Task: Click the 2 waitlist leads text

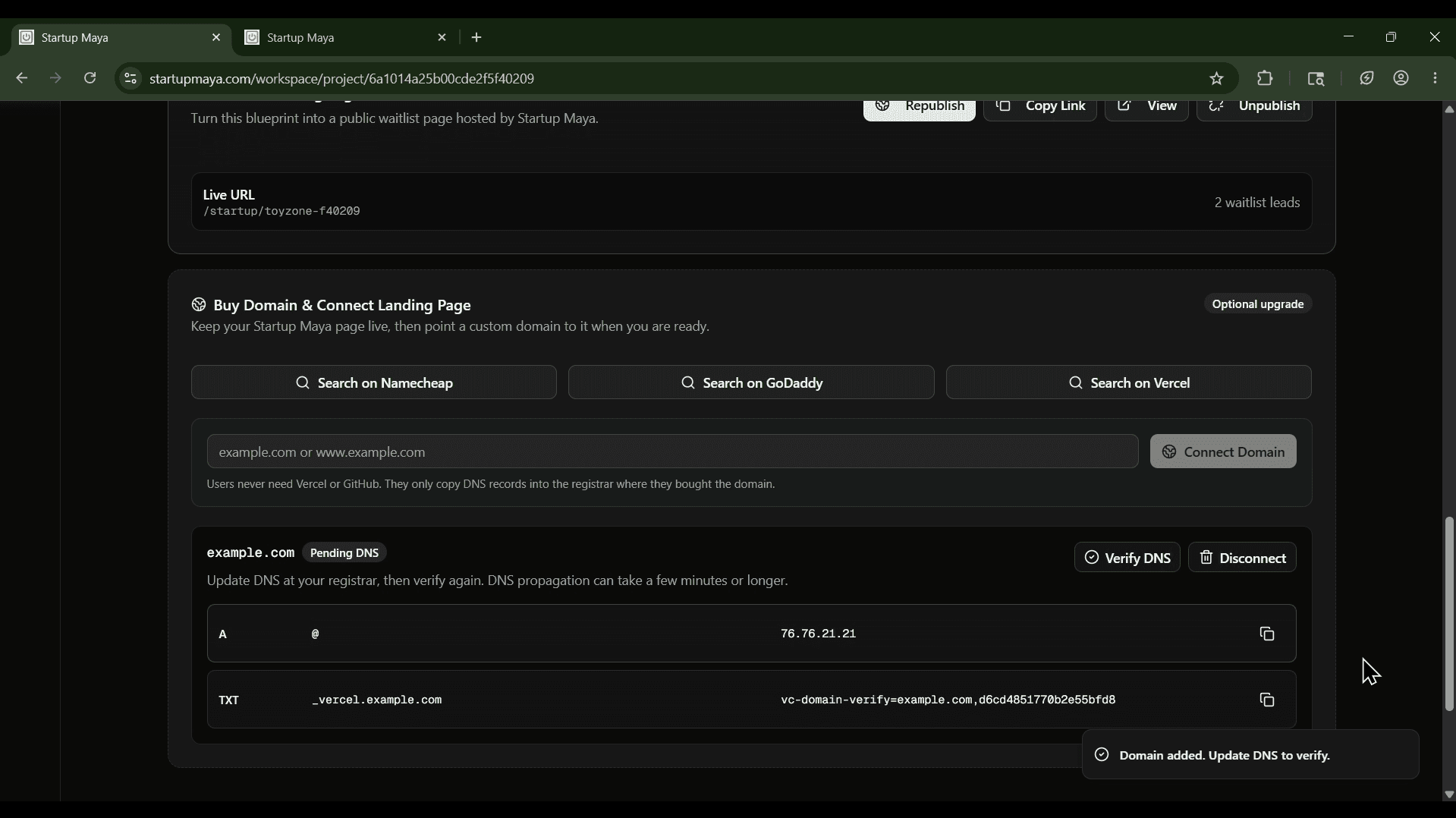Action: click(1257, 203)
